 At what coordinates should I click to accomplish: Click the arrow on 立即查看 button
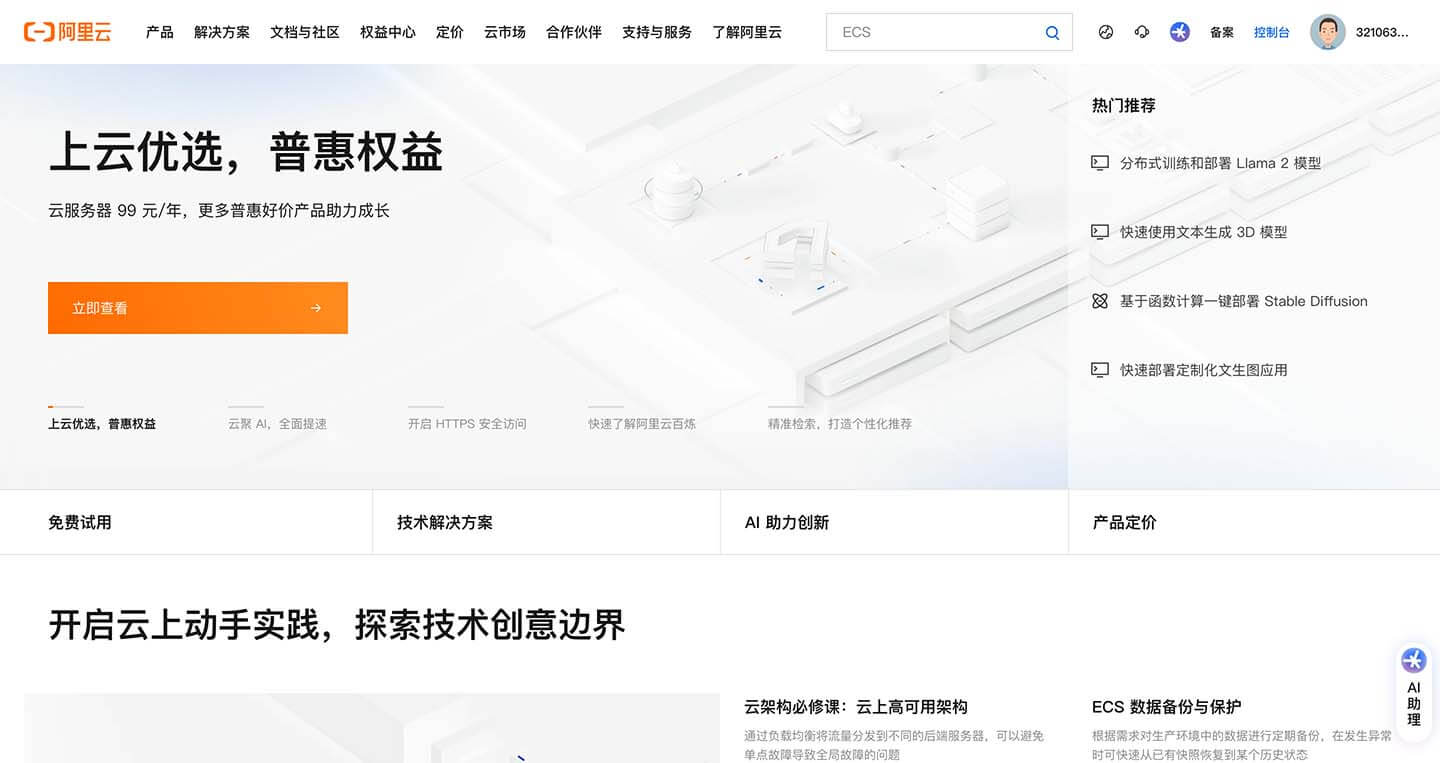pyautogui.click(x=316, y=308)
